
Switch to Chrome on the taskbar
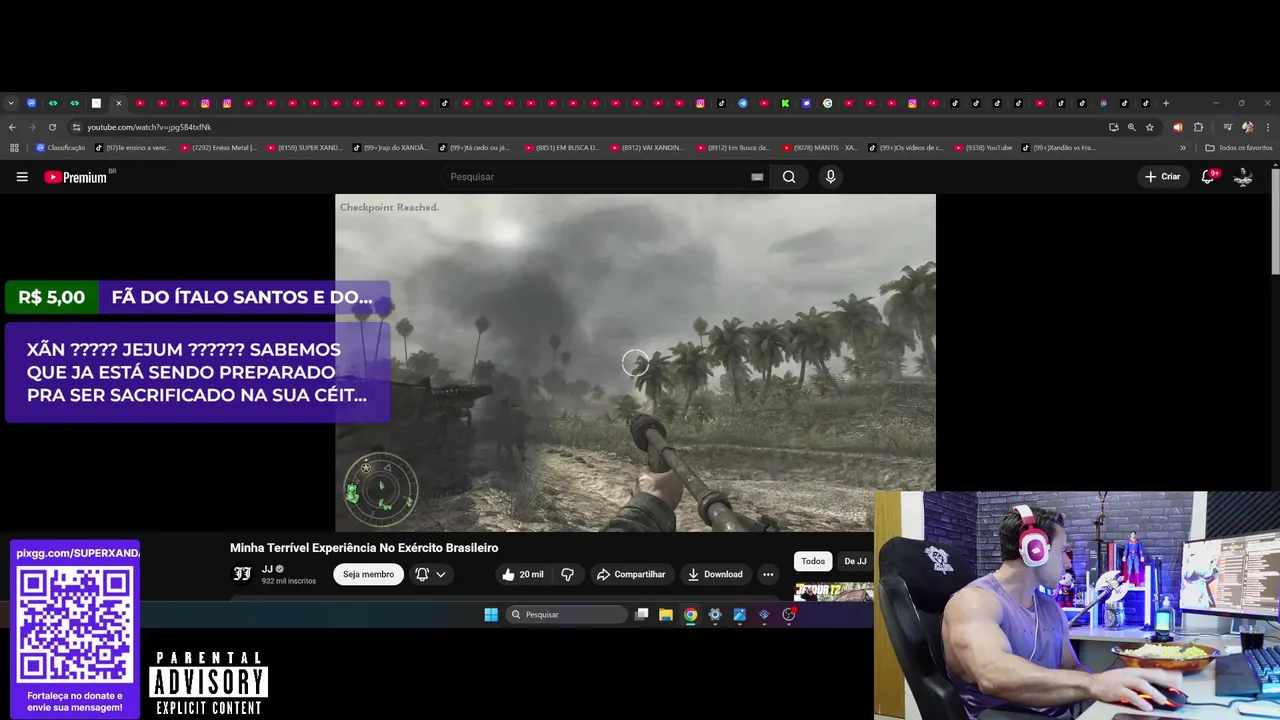(690, 615)
